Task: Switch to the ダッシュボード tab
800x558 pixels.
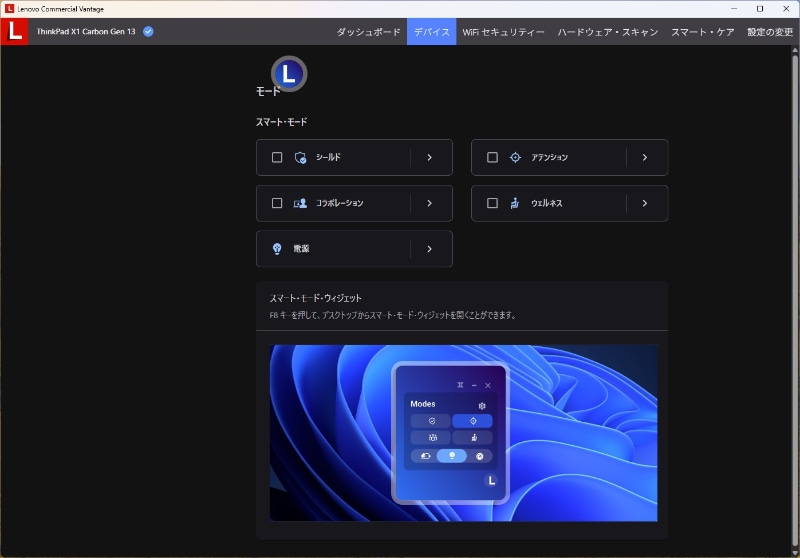Action: [x=368, y=32]
